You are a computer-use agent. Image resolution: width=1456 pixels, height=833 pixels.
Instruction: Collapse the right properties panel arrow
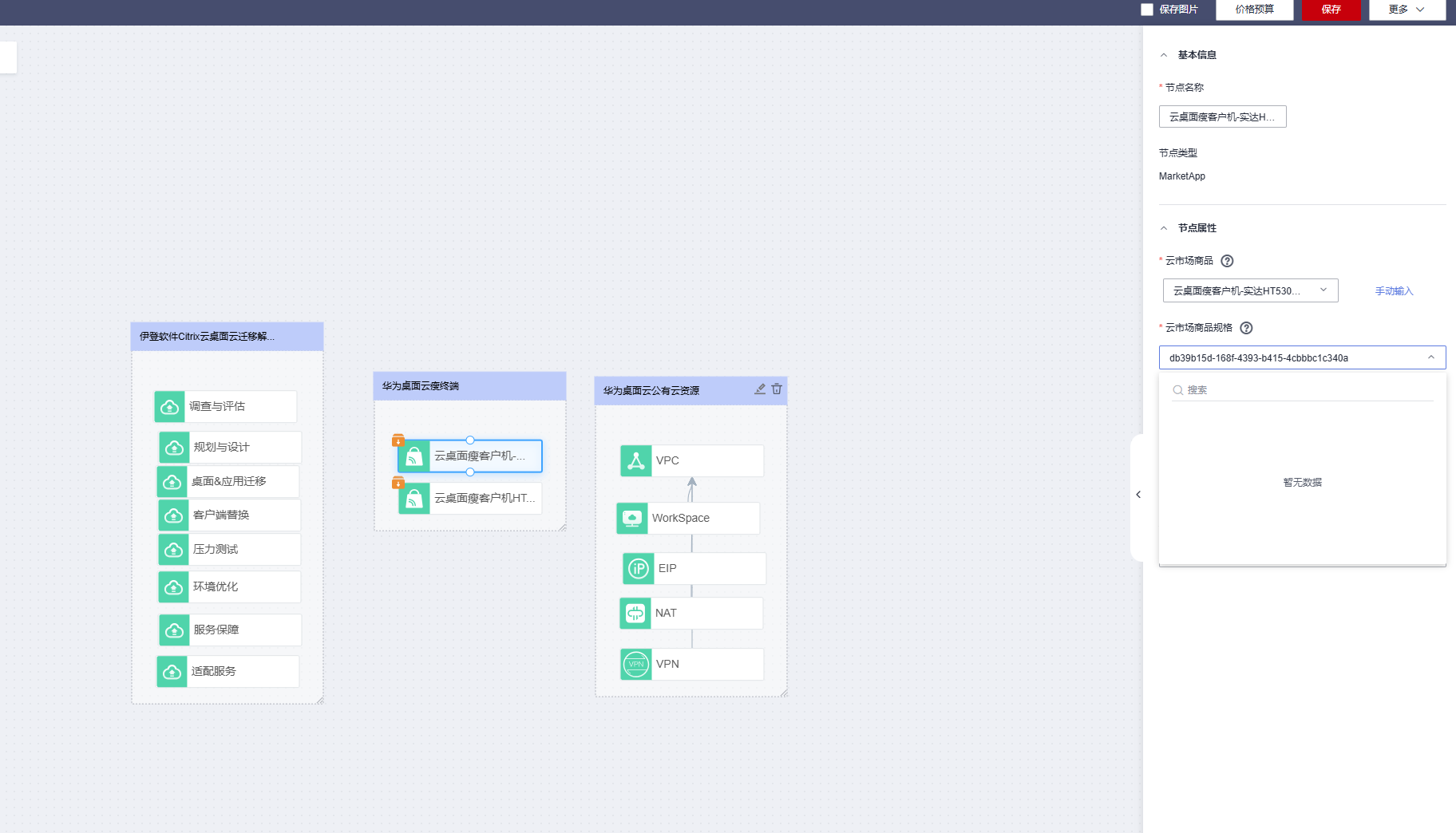click(x=1138, y=495)
